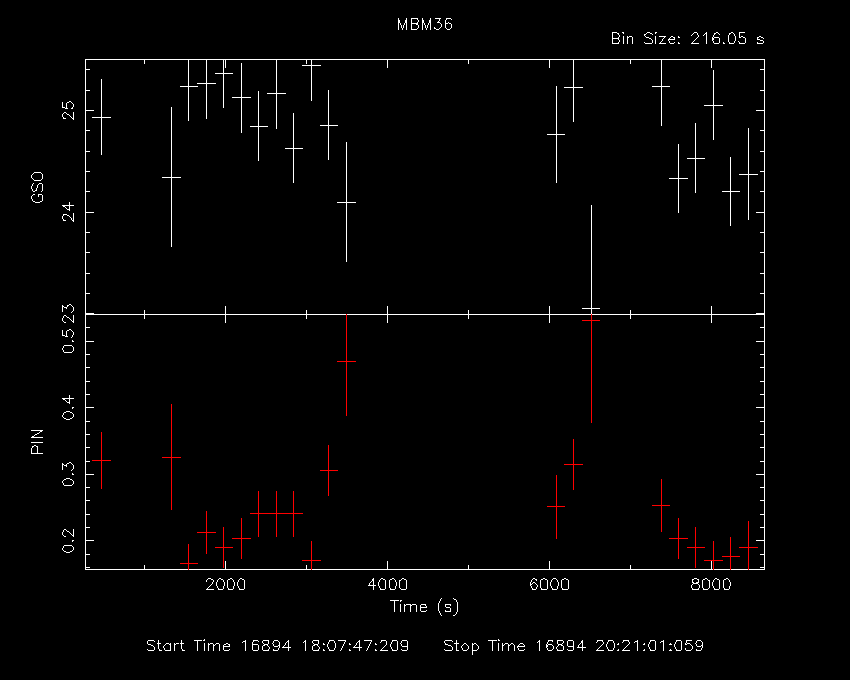The image size is (850, 680).
Task: Click the PIN axis value 0.5
Action: pyautogui.click(x=68, y=341)
